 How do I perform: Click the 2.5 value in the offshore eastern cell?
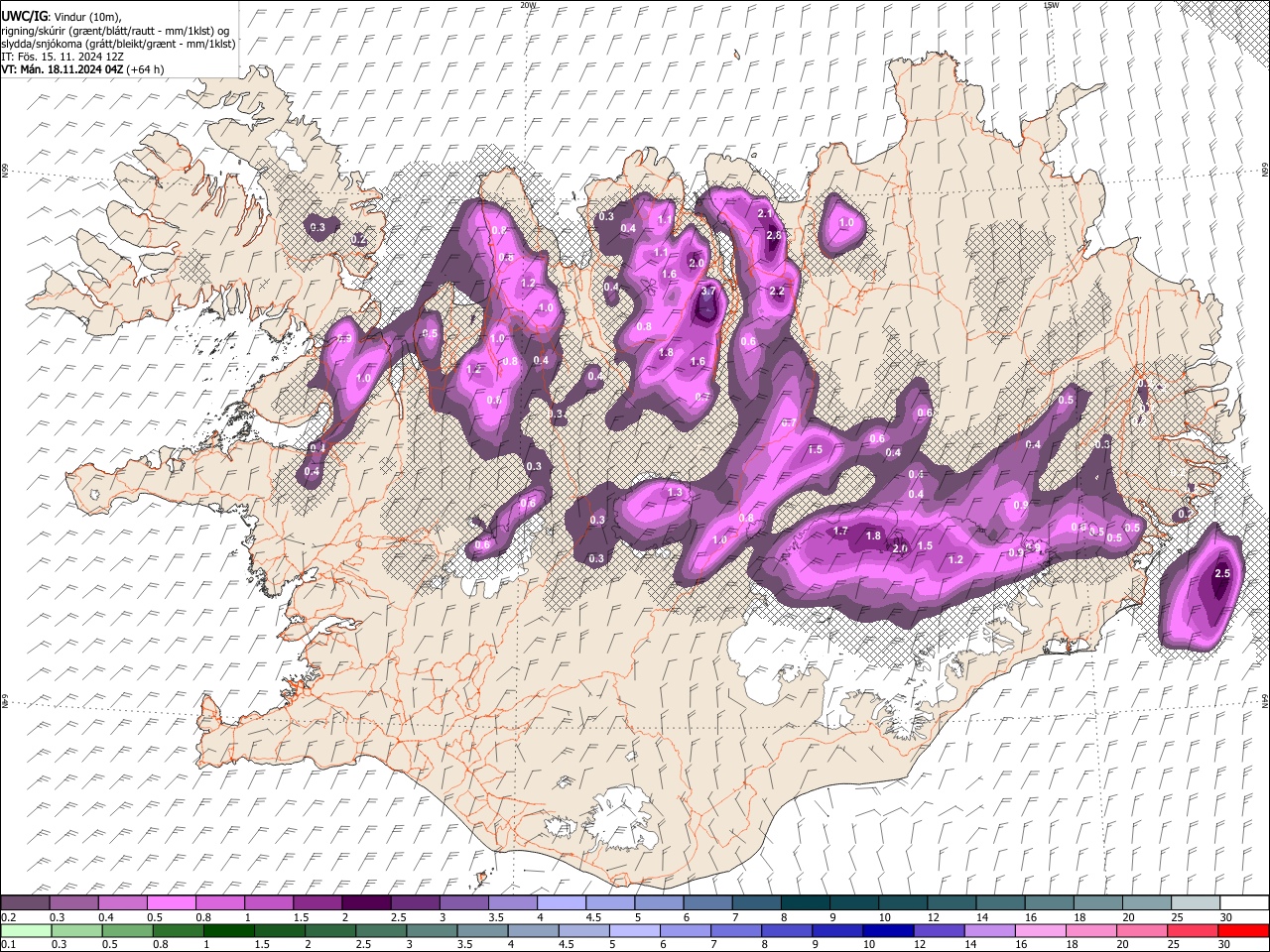tap(1222, 573)
